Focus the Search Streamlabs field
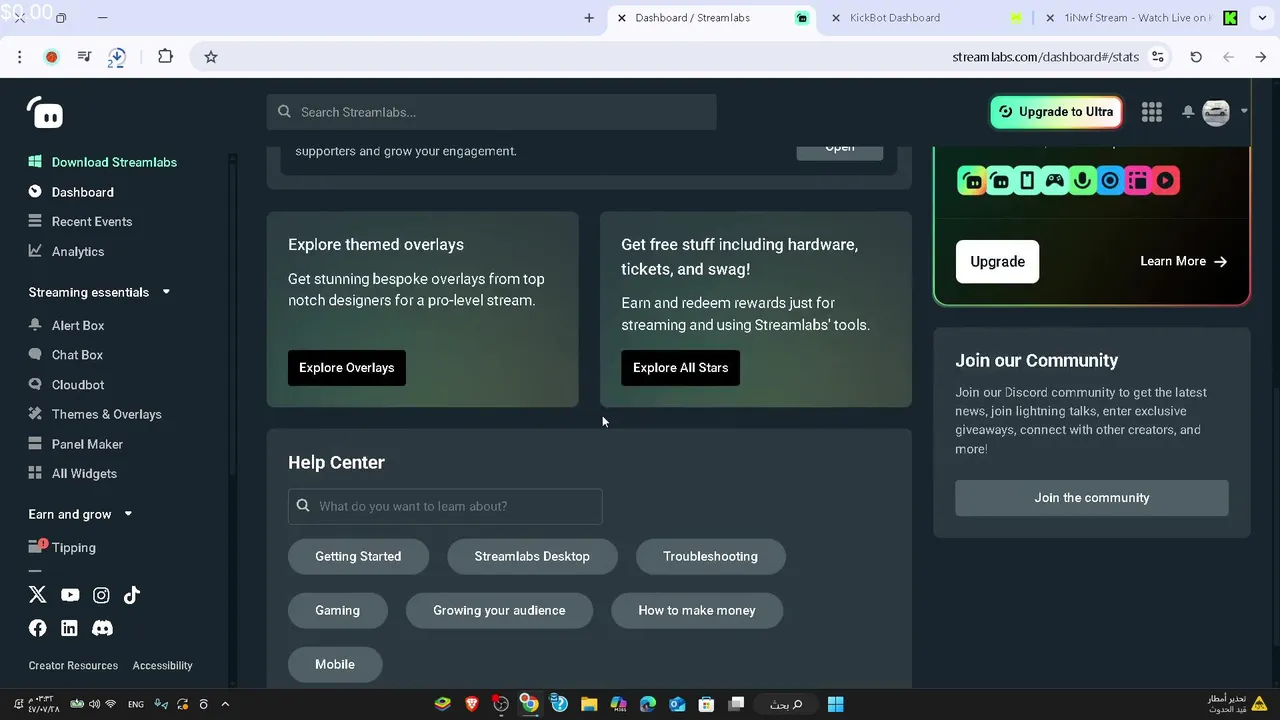Image resolution: width=1280 pixels, height=720 pixels. point(491,112)
